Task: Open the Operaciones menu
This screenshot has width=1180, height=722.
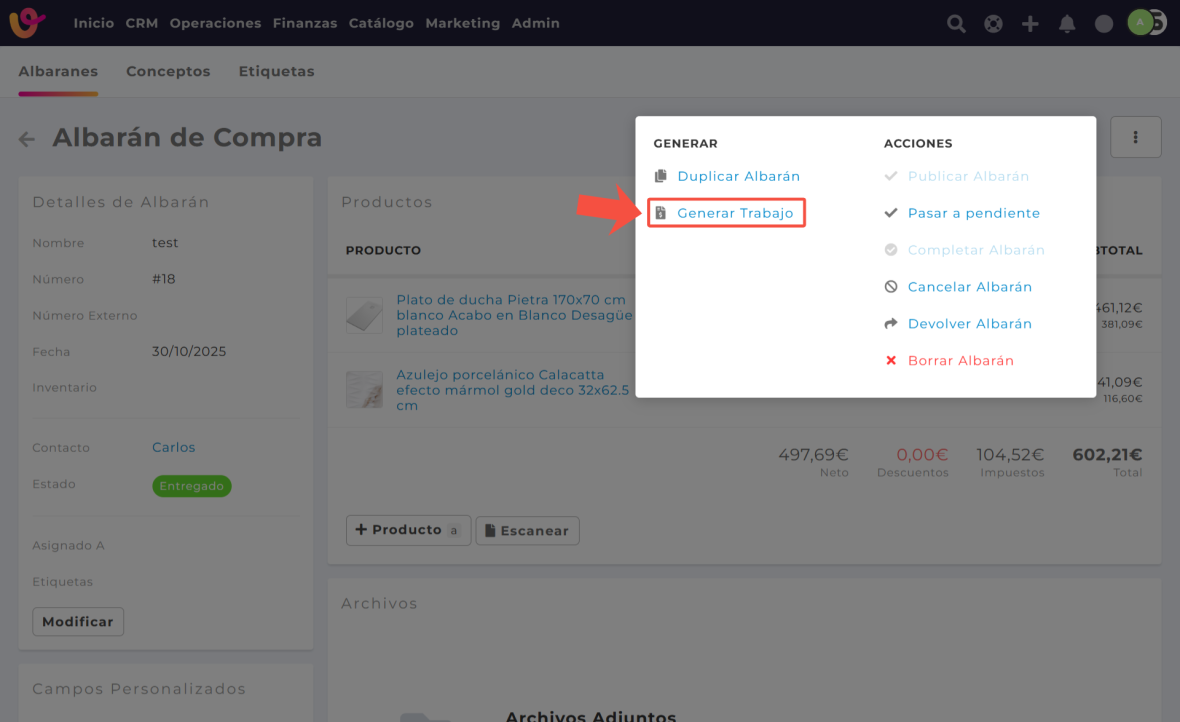Action: 215,23
